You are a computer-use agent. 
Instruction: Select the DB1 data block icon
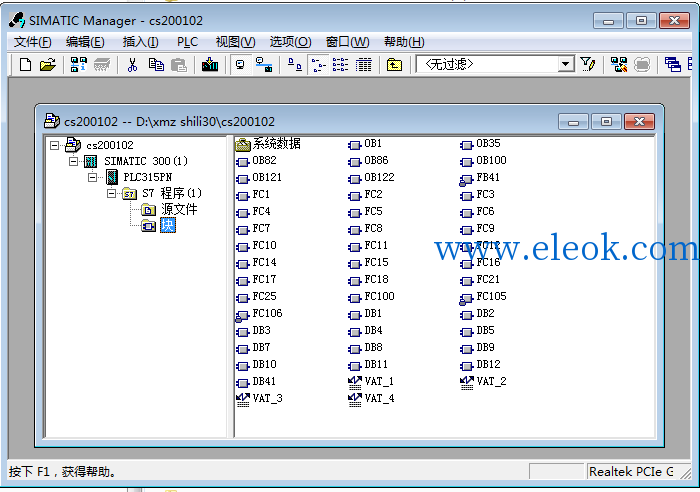(x=354, y=315)
